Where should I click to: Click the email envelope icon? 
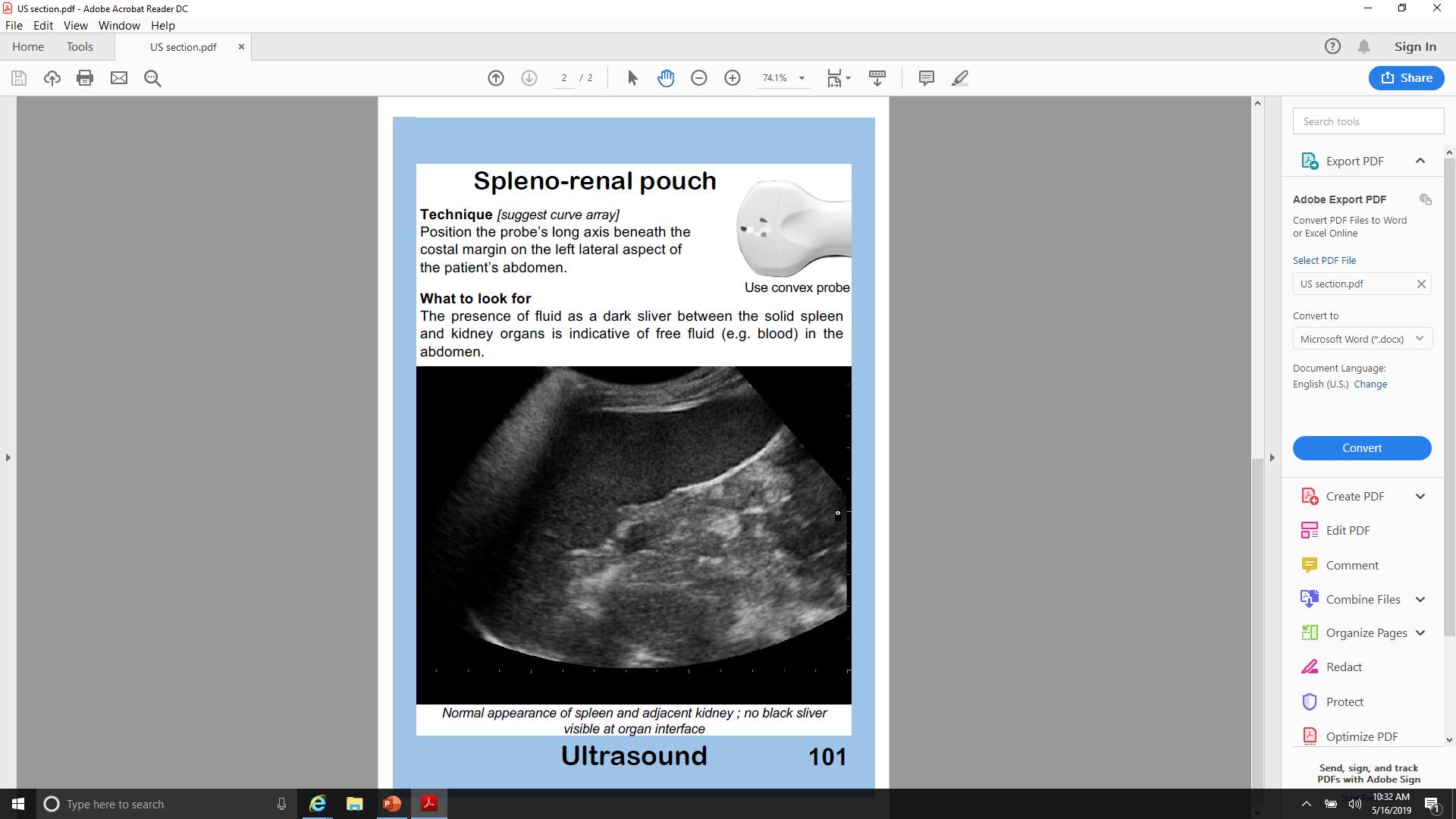coord(119,78)
